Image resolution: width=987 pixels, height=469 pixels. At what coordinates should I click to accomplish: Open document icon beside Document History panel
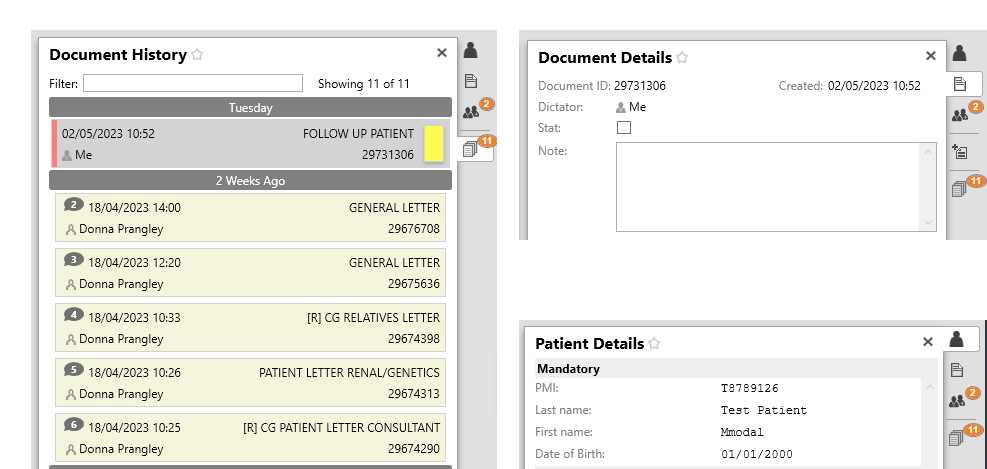[470, 81]
